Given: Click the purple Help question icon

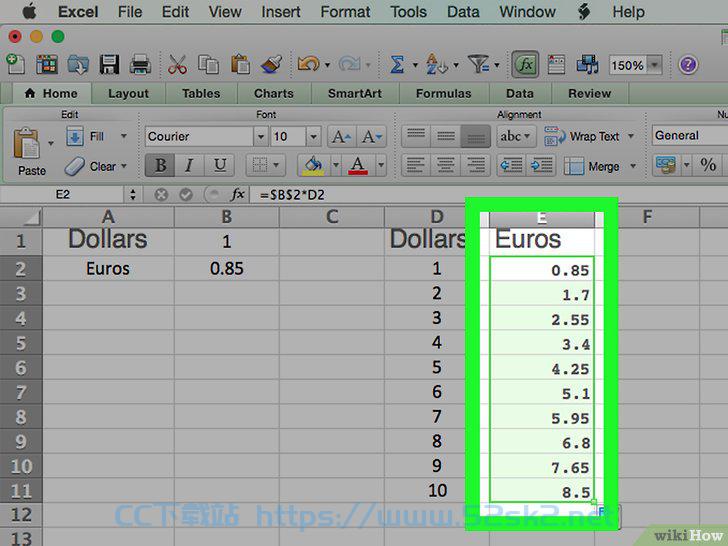Looking at the screenshot, I should pos(688,65).
